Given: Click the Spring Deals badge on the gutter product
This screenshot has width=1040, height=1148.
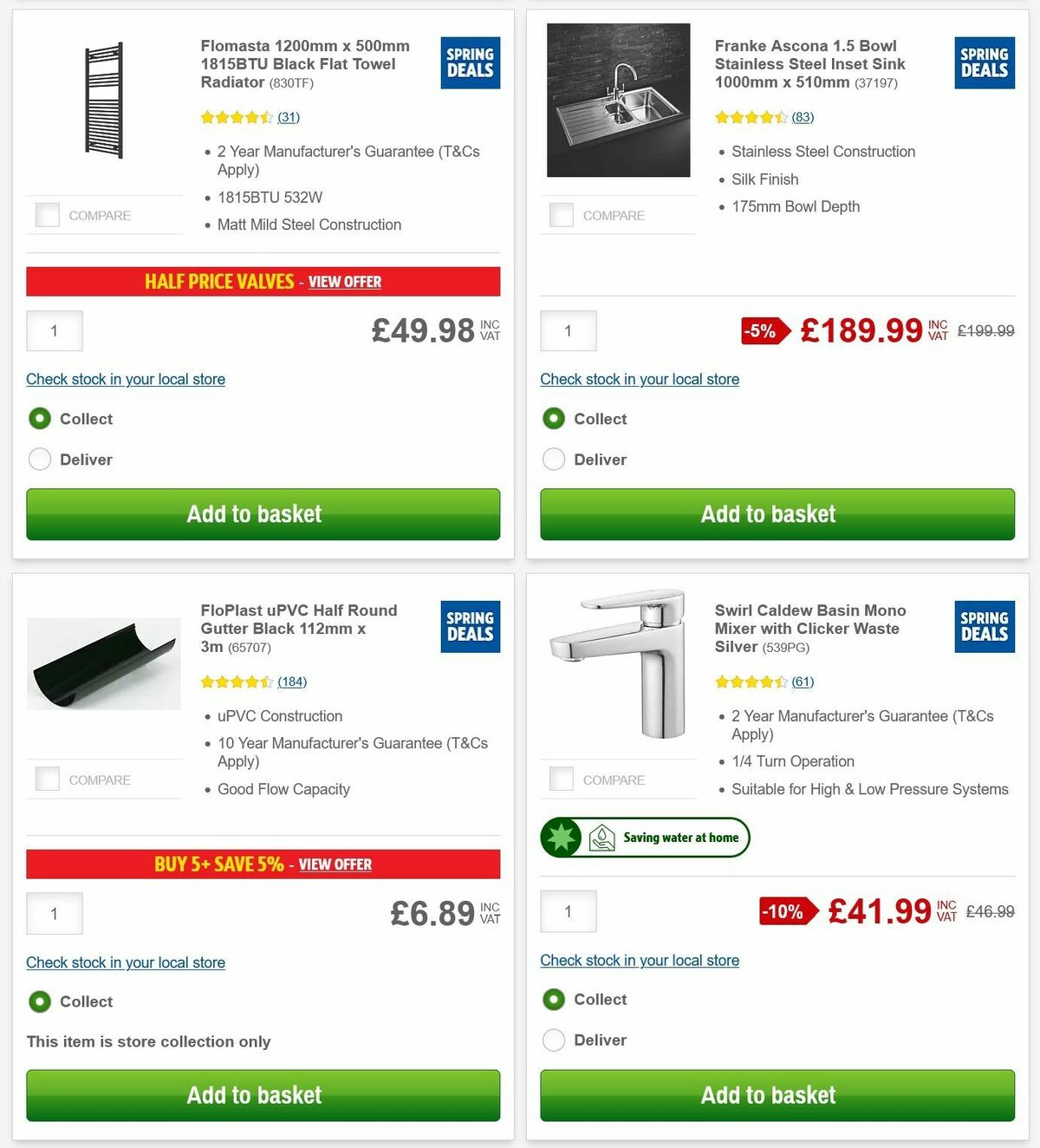Looking at the screenshot, I should 469,627.
